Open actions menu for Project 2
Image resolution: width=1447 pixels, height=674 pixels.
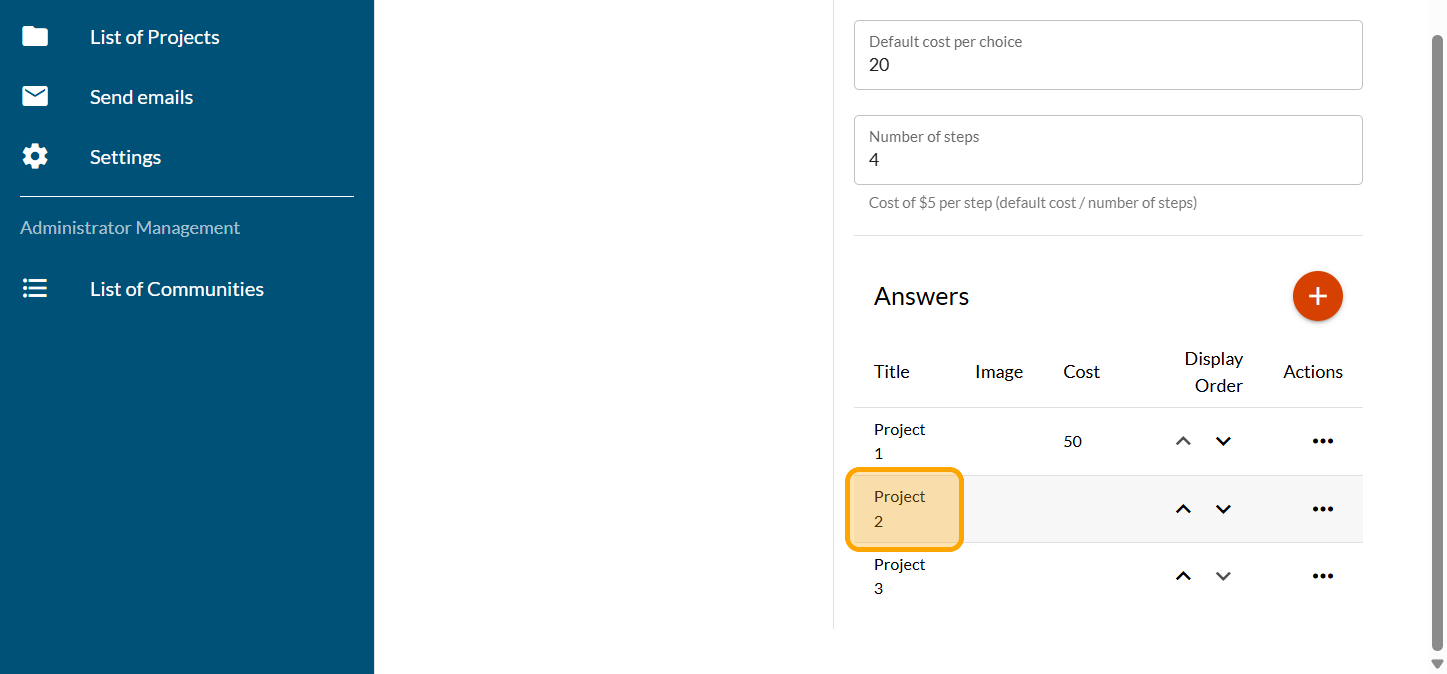[x=1322, y=509]
